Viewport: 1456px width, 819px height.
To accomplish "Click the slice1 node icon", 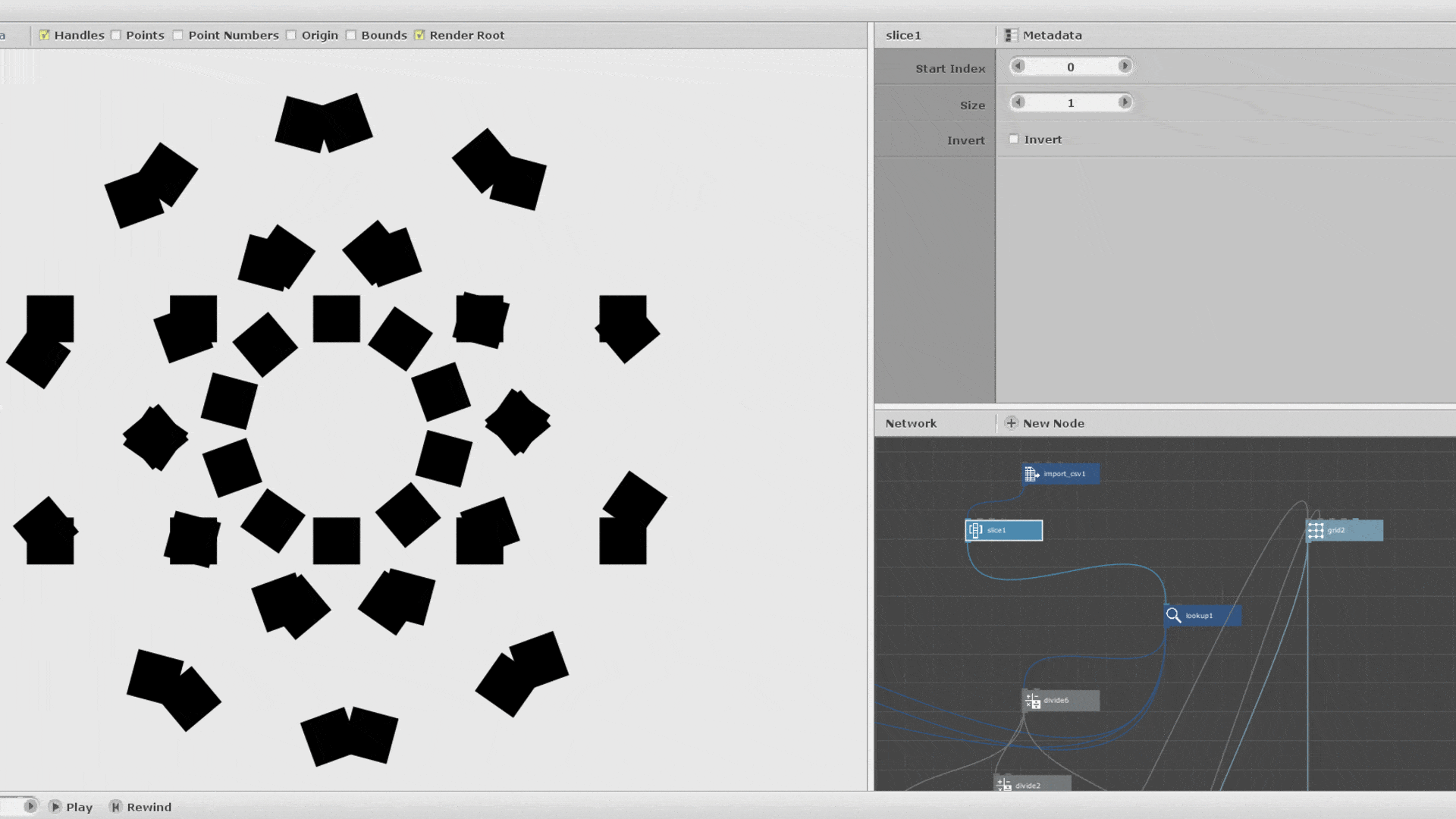I will coord(976,530).
